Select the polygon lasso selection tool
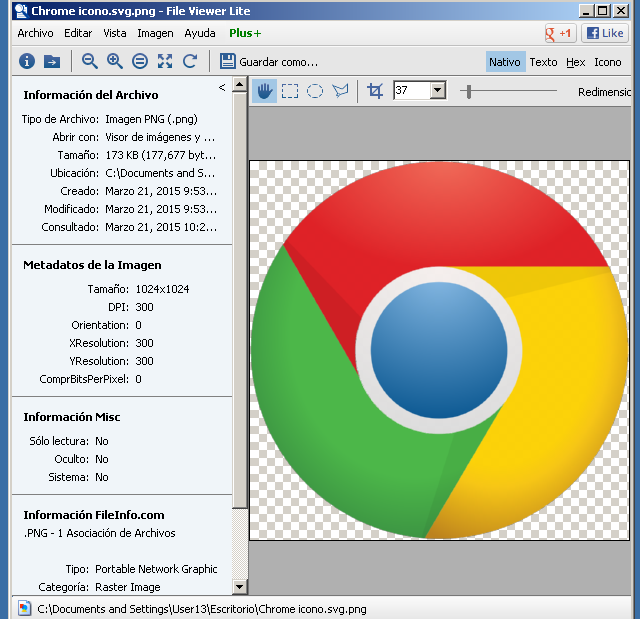This screenshot has height=619, width=640. point(340,91)
